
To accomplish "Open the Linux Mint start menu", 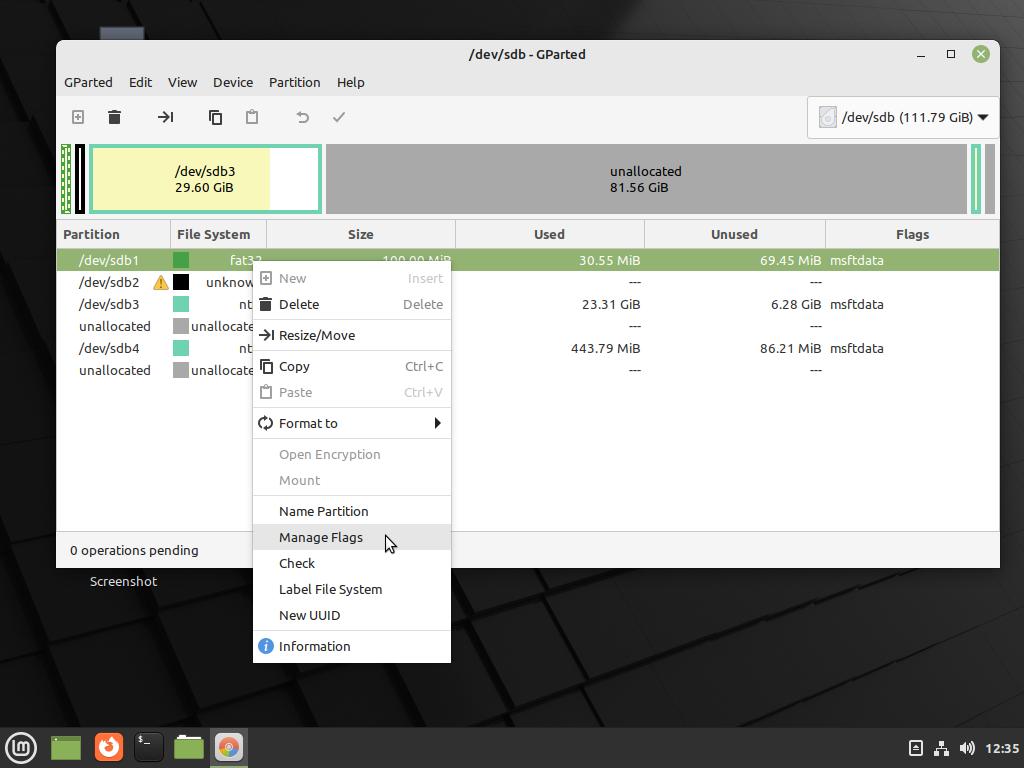I will click(x=21, y=747).
